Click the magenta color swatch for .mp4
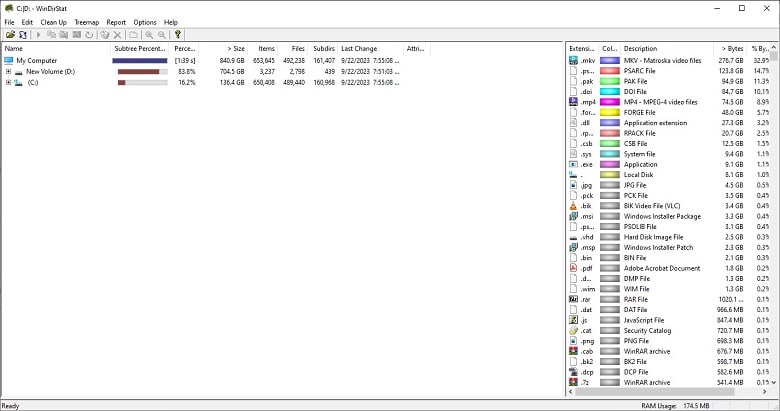 [609, 102]
